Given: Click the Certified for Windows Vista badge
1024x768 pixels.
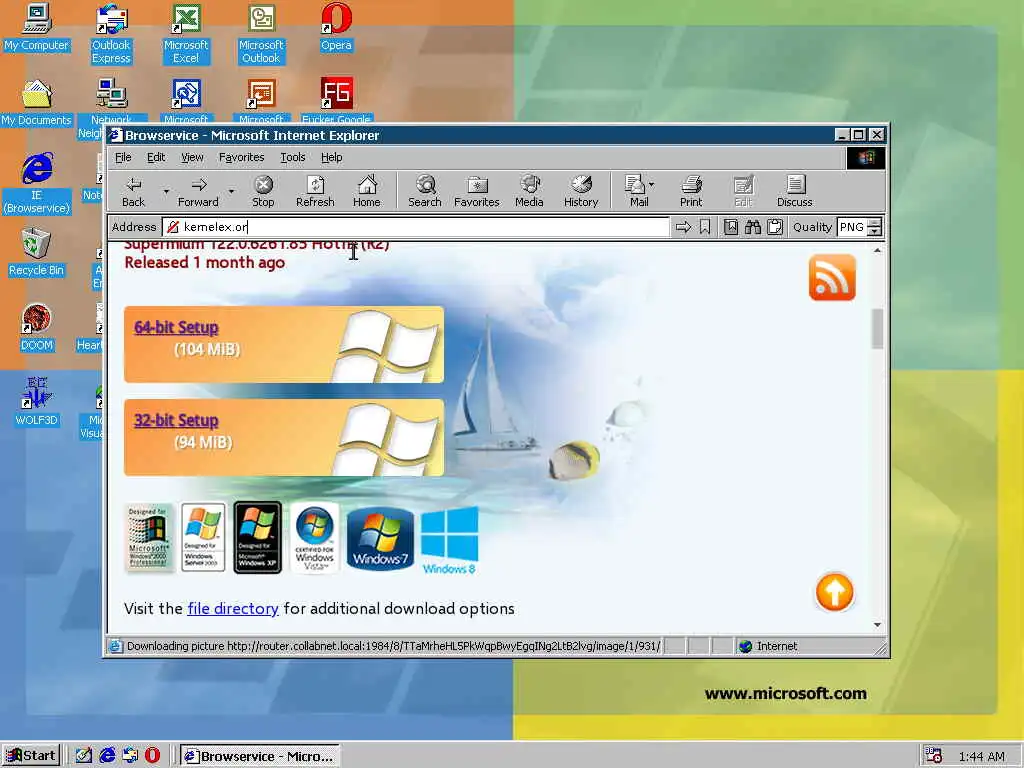Looking at the screenshot, I should pos(314,537).
